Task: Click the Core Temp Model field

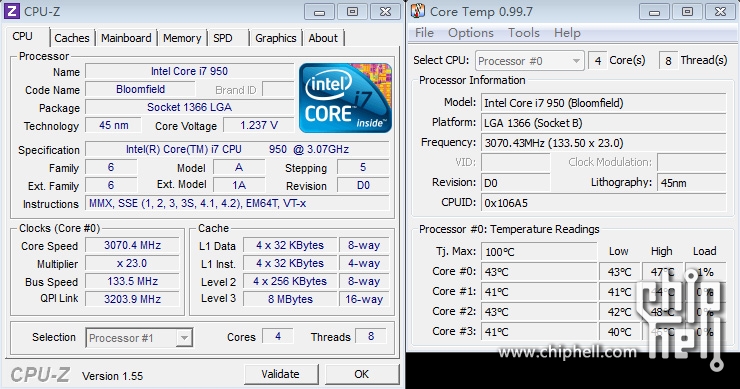Action: (604, 103)
